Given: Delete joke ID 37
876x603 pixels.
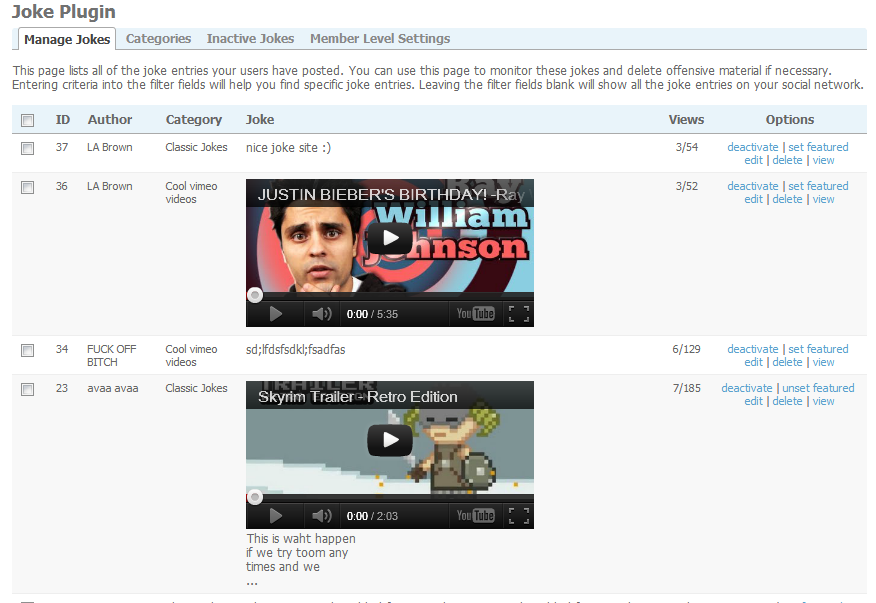Looking at the screenshot, I should (x=787, y=160).
